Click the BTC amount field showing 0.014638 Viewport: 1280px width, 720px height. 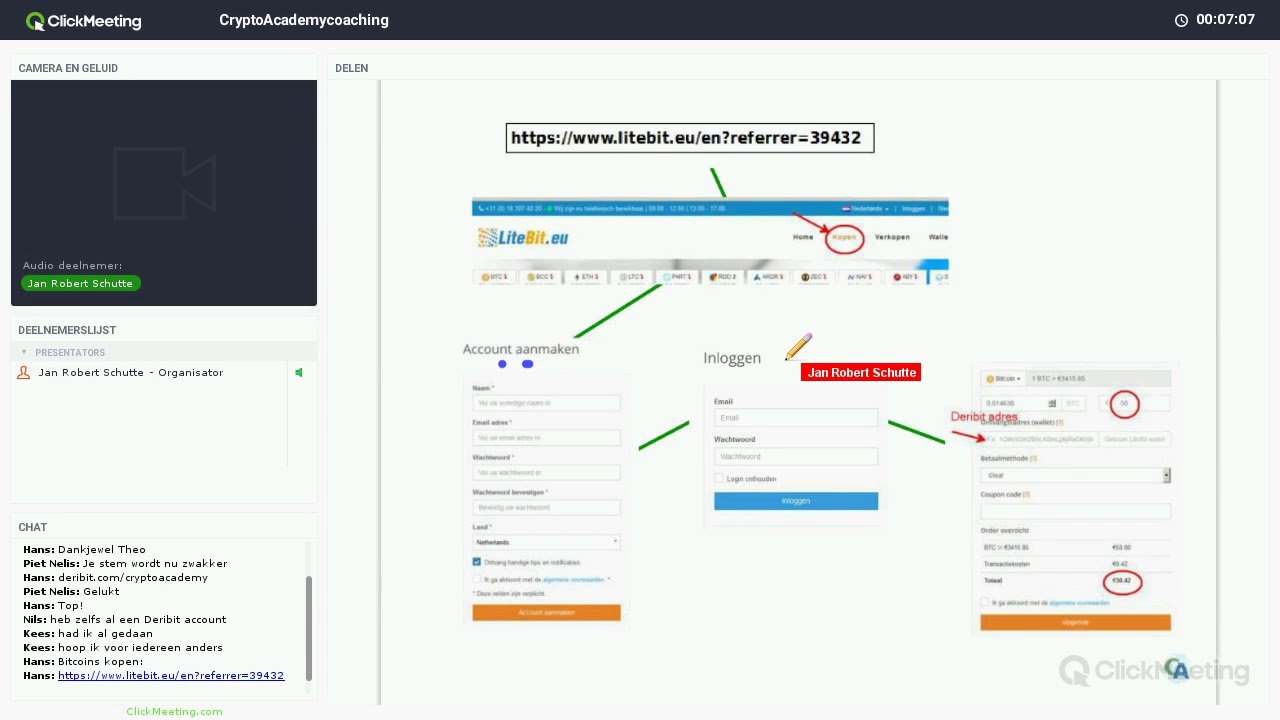1020,404
